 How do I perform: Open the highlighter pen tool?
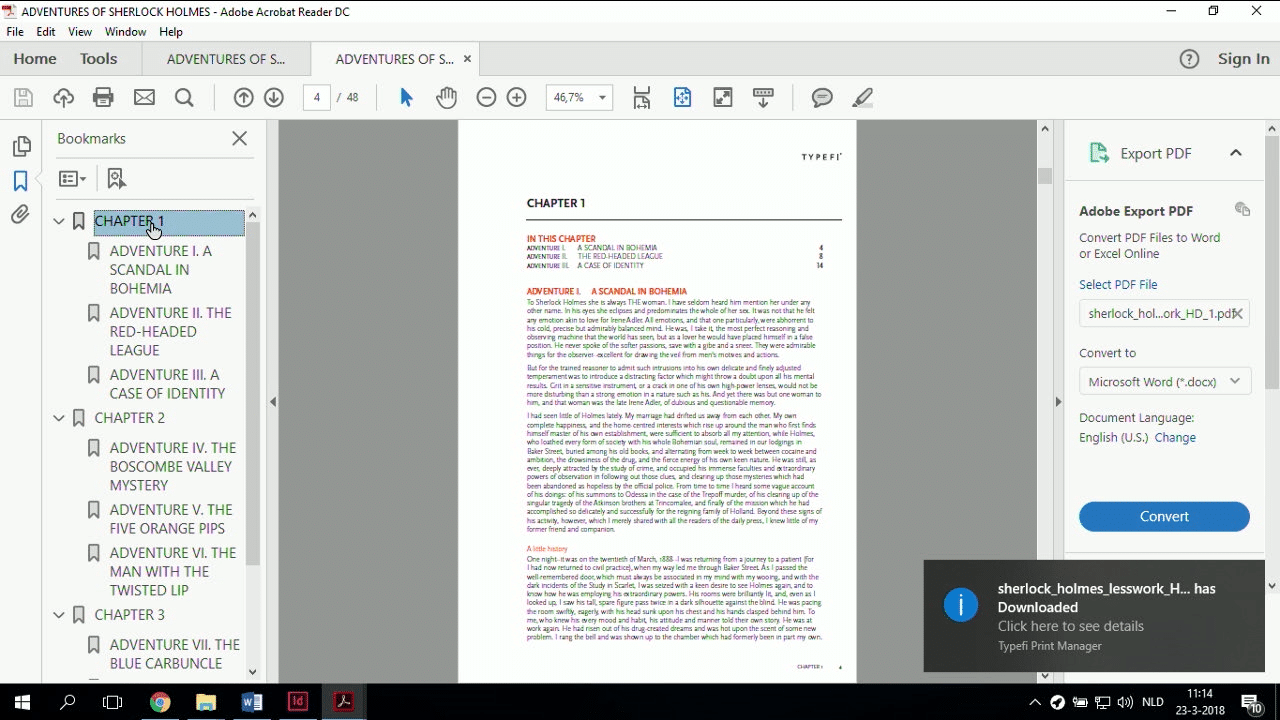[x=862, y=97]
